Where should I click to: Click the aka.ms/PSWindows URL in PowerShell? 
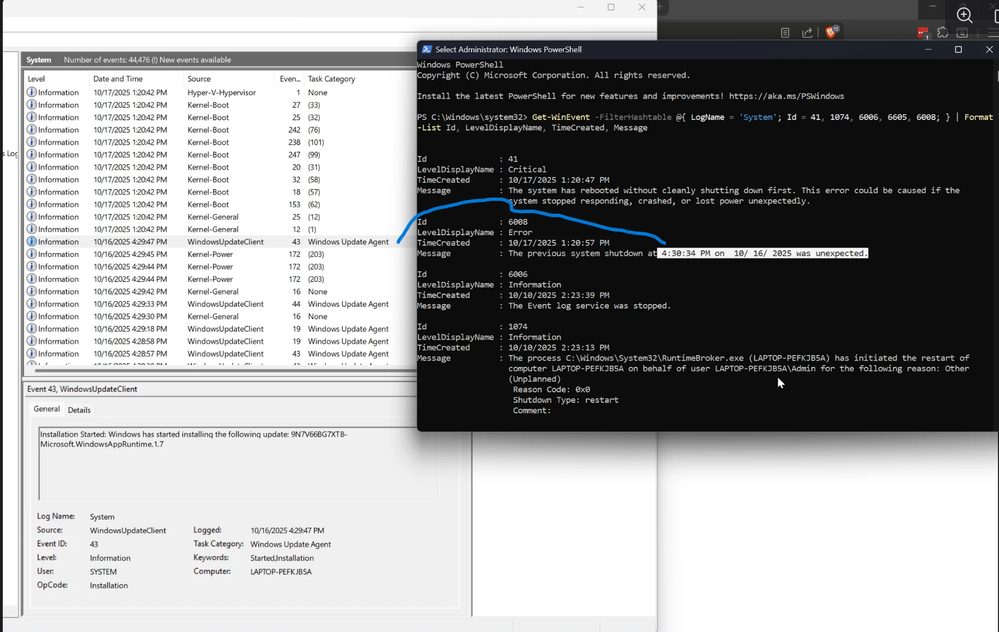tap(786, 96)
